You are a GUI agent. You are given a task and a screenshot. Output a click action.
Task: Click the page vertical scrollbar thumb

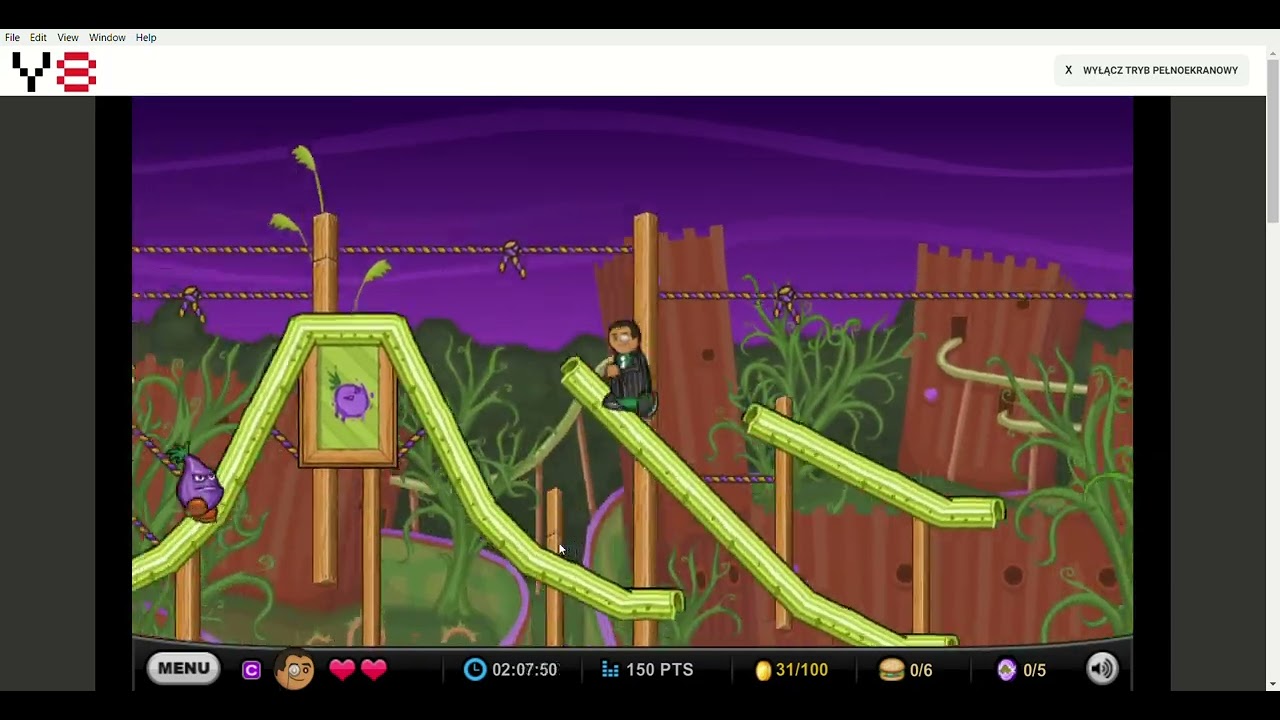1273,141
